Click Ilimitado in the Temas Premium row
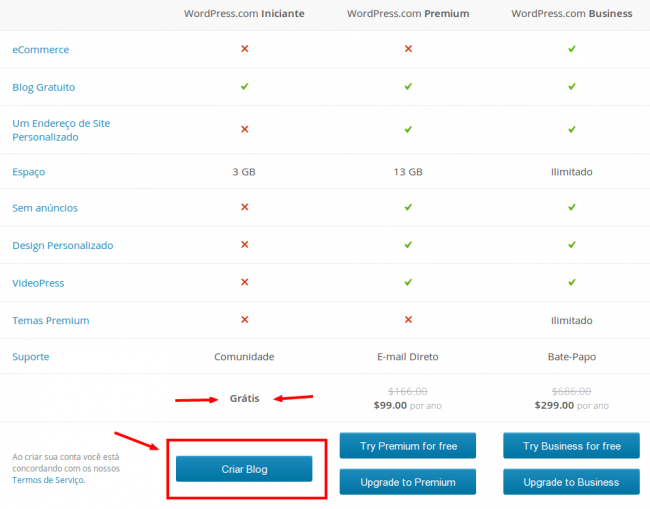The image size is (650, 509). pos(572,320)
